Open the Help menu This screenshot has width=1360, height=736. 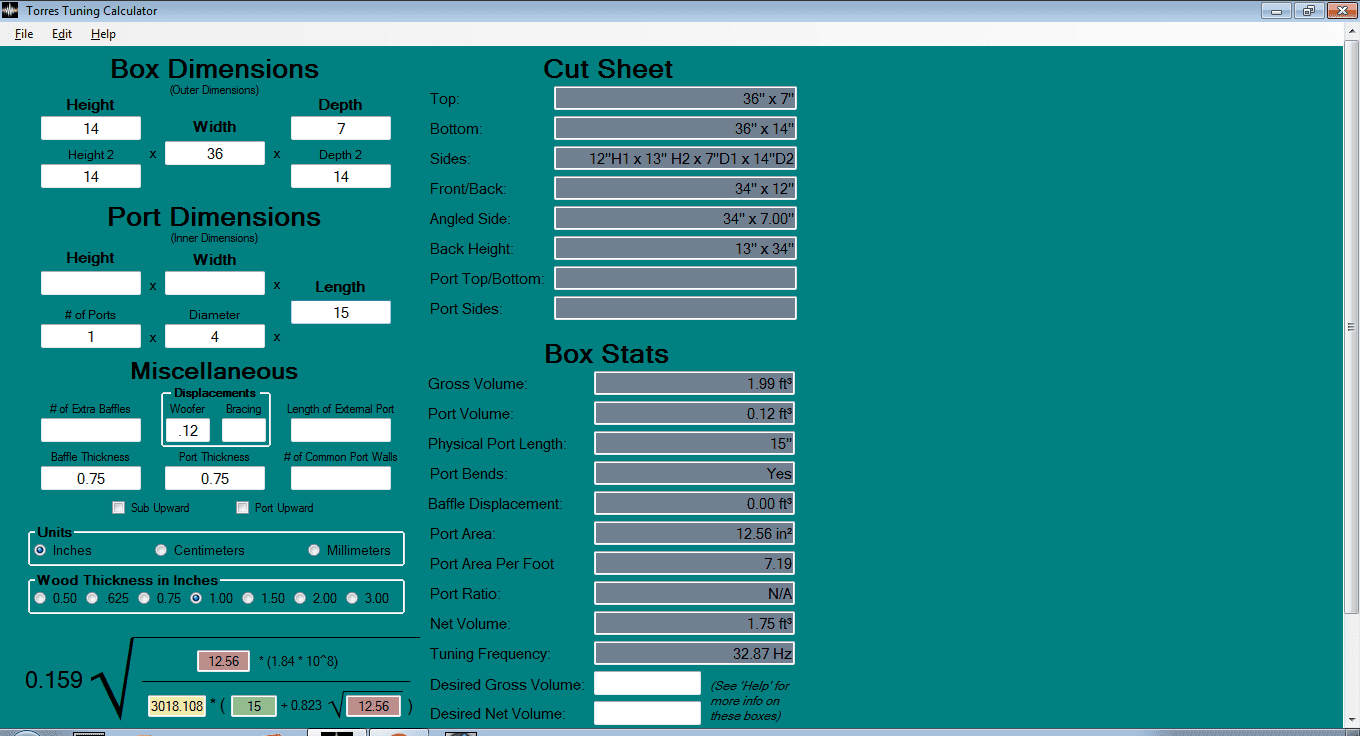pyautogui.click(x=103, y=34)
